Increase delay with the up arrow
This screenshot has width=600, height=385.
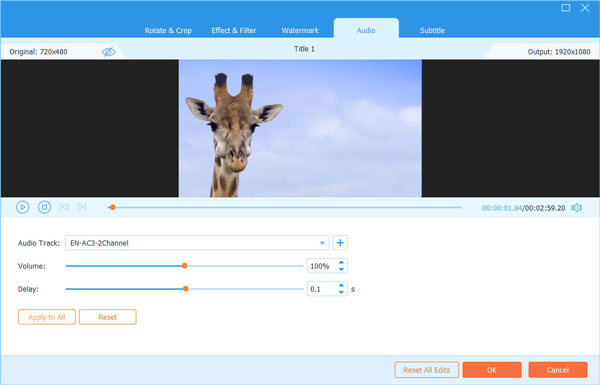[341, 285]
